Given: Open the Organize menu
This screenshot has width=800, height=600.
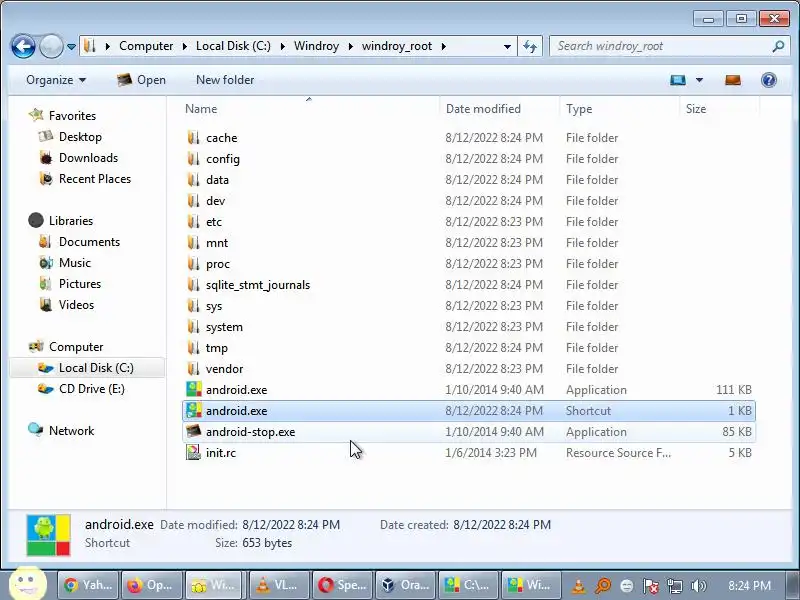Looking at the screenshot, I should point(56,80).
